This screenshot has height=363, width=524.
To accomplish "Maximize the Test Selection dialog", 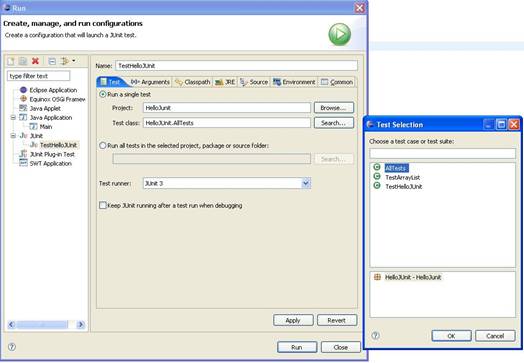I will [x=501, y=125].
